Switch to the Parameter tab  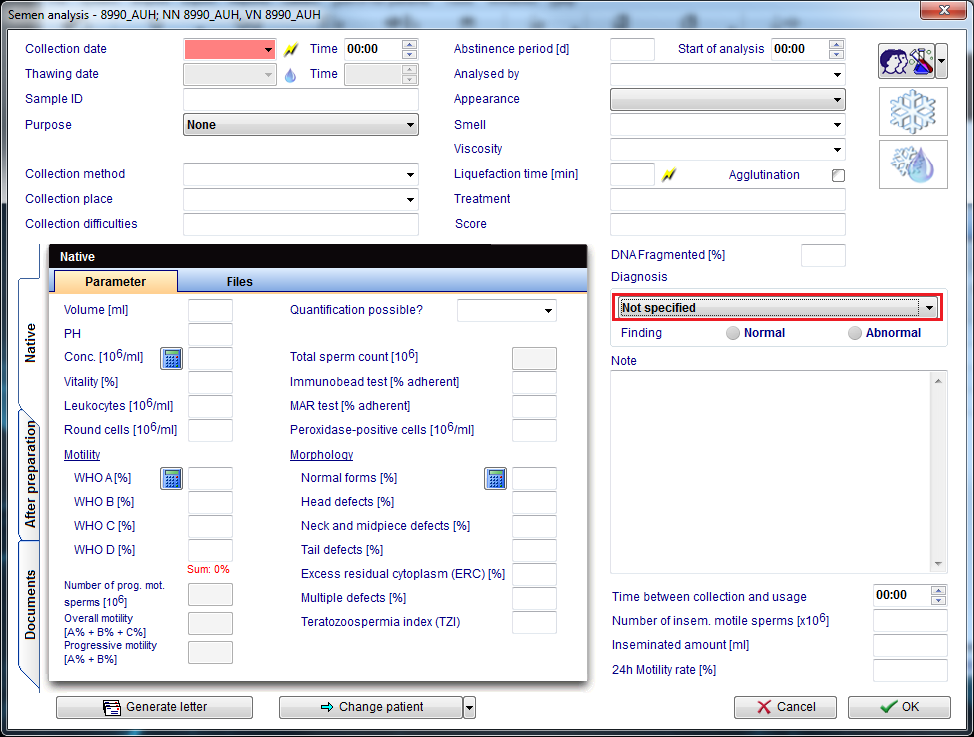tap(116, 282)
